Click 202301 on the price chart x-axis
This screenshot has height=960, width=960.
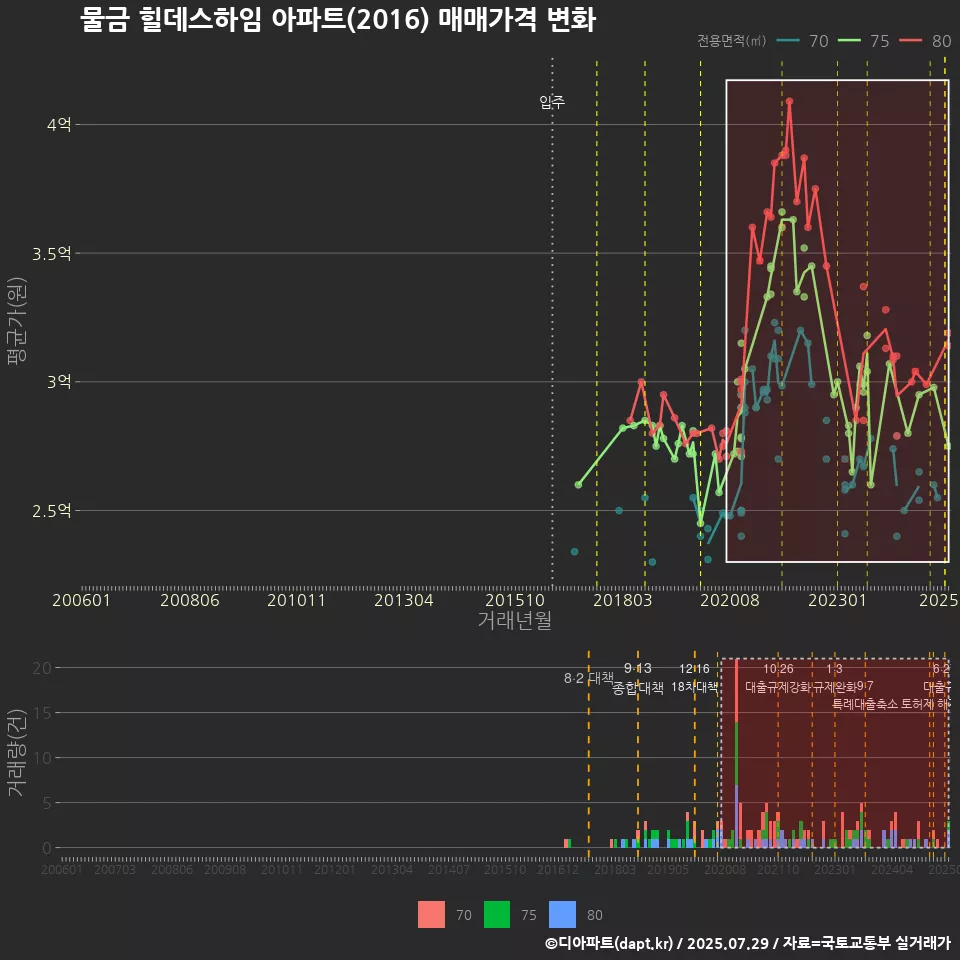tap(838, 600)
